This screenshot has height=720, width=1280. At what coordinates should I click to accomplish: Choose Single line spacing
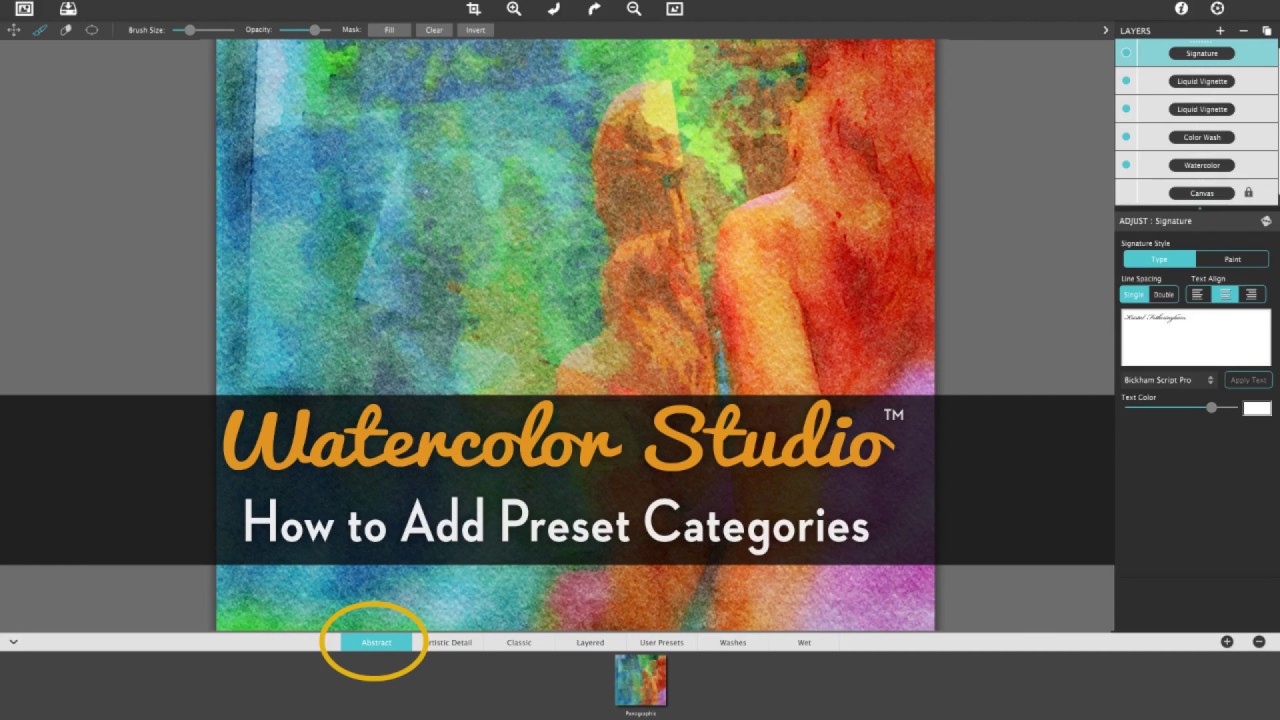coord(1134,295)
